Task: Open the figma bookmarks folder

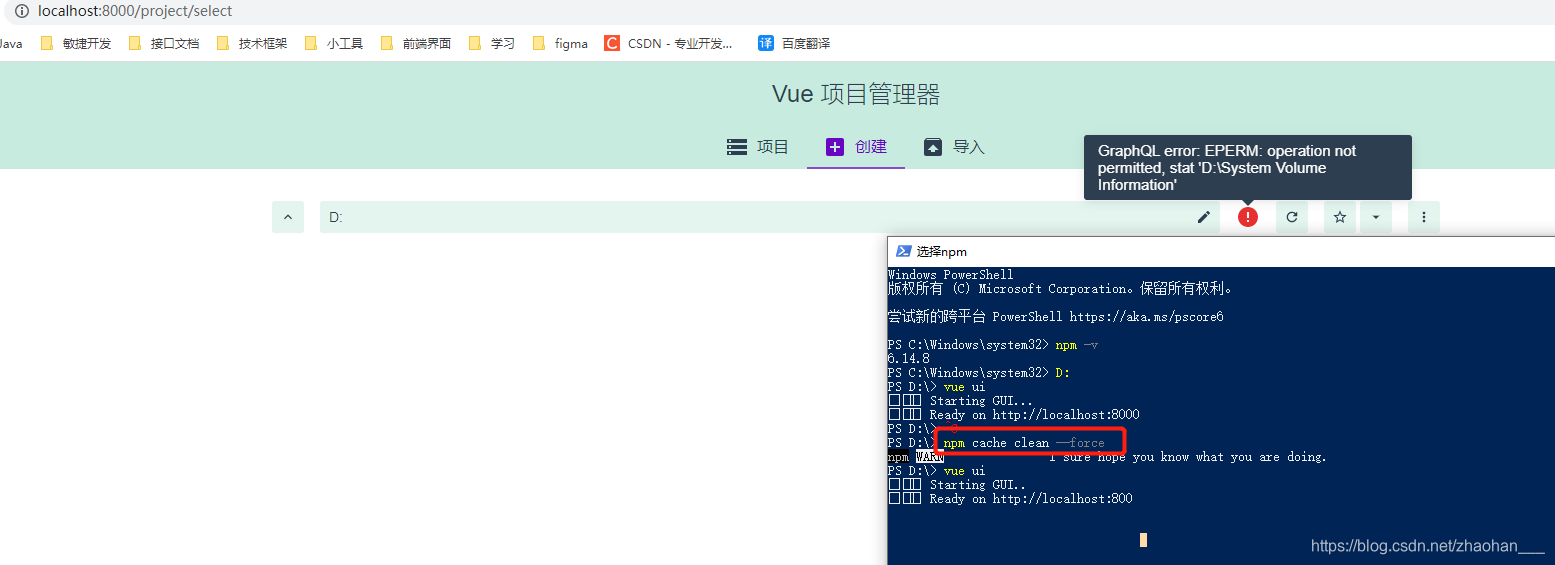Action: [561, 43]
